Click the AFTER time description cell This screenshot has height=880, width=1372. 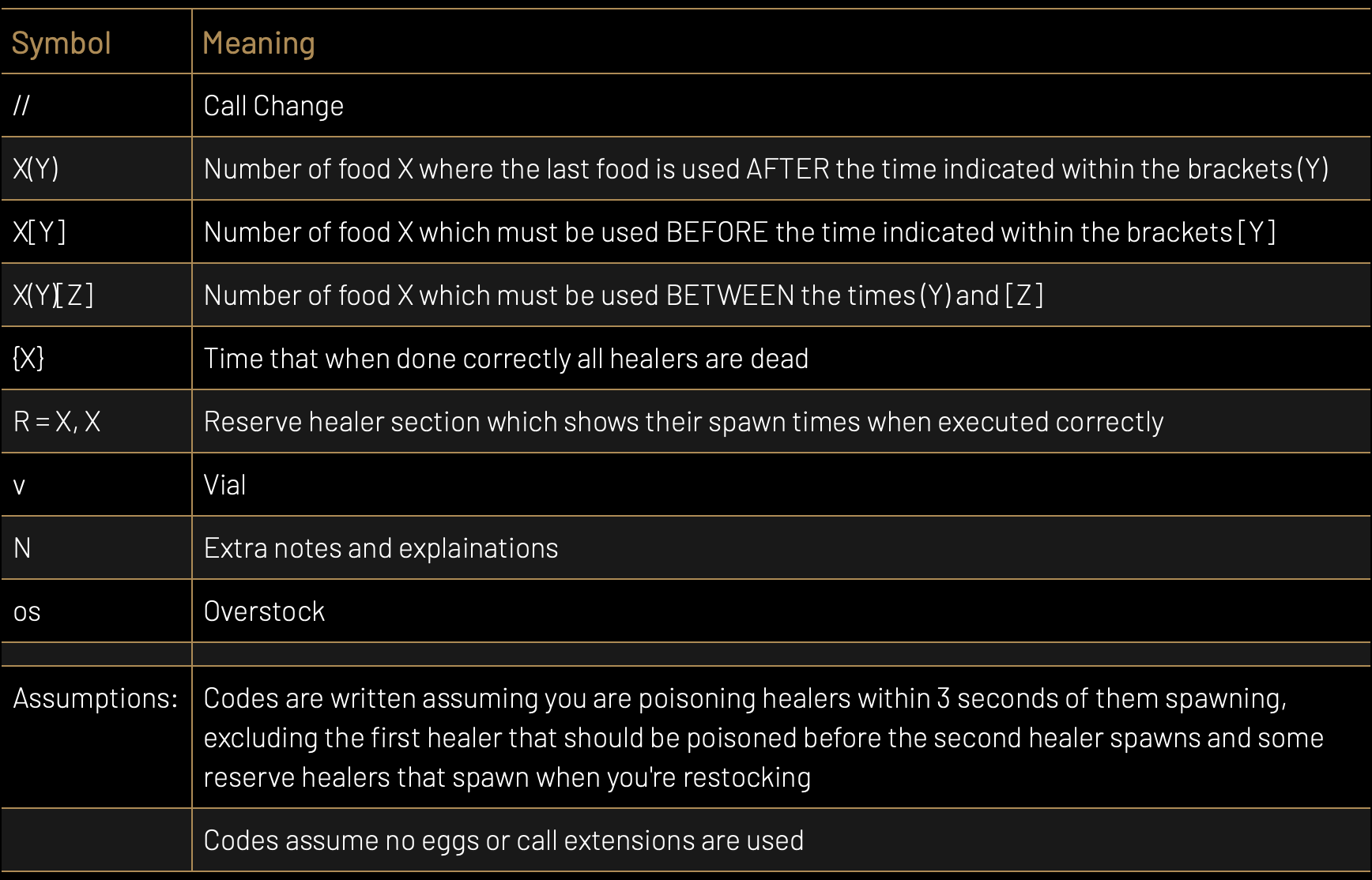click(x=765, y=169)
